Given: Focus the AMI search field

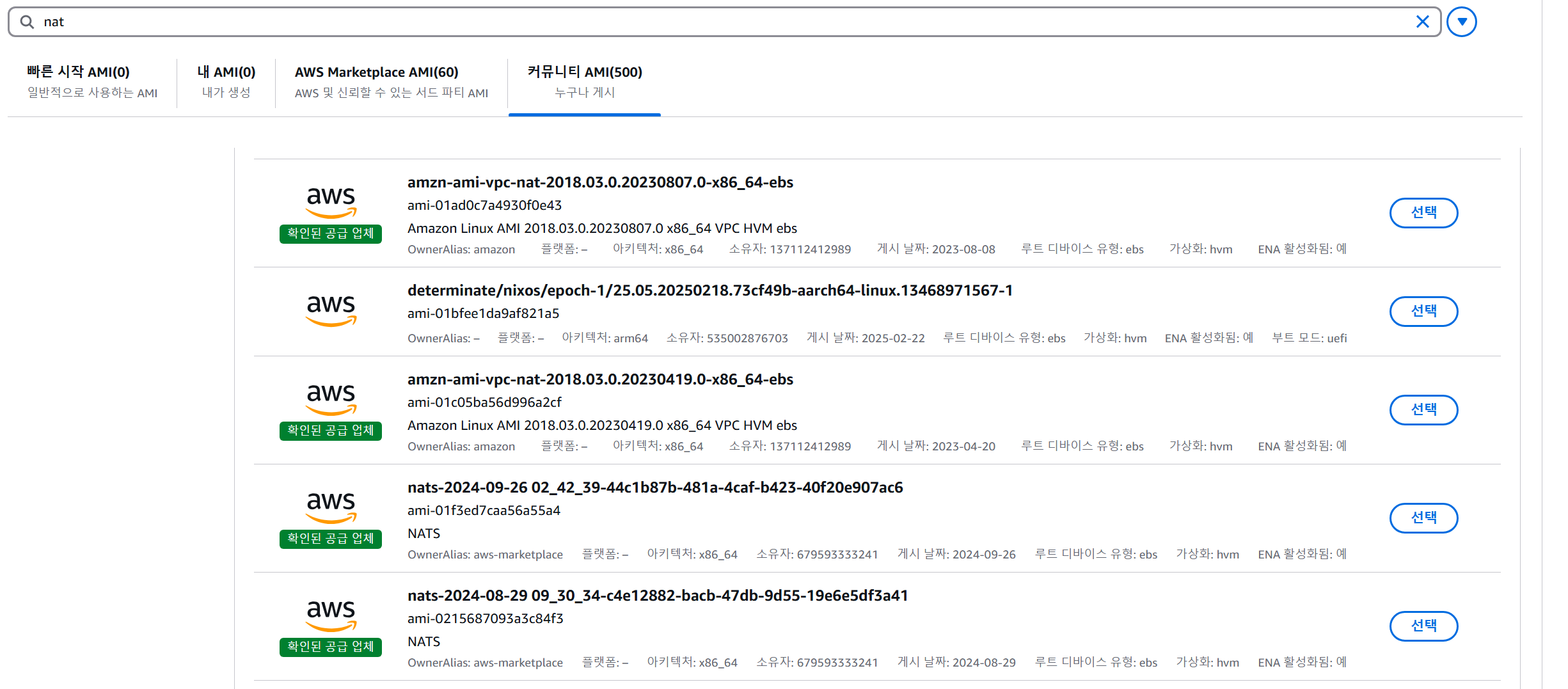Looking at the screenshot, I should click(x=724, y=22).
